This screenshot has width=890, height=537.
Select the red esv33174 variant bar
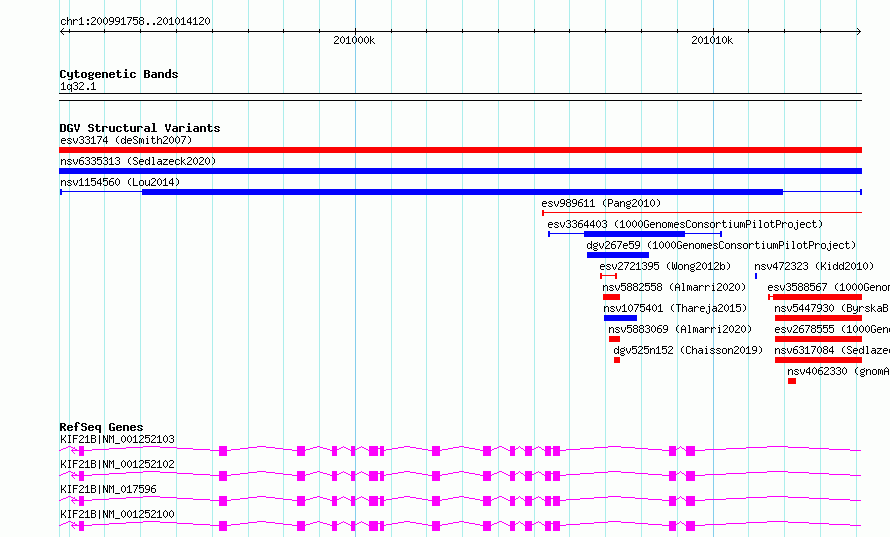pyautogui.click(x=460, y=150)
